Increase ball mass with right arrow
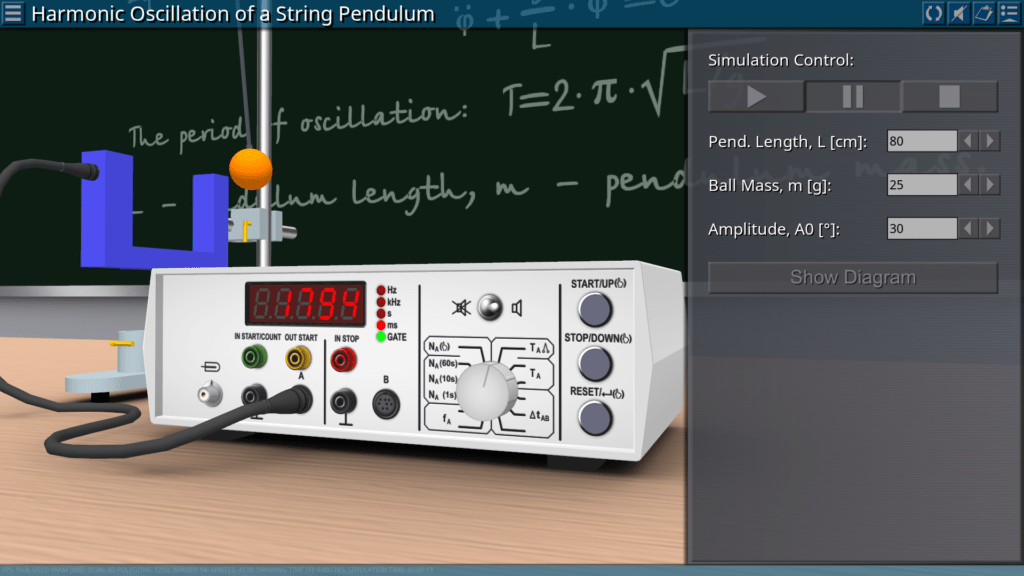Image resolution: width=1024 pixels, height=576 pixels. pos(990,185)
